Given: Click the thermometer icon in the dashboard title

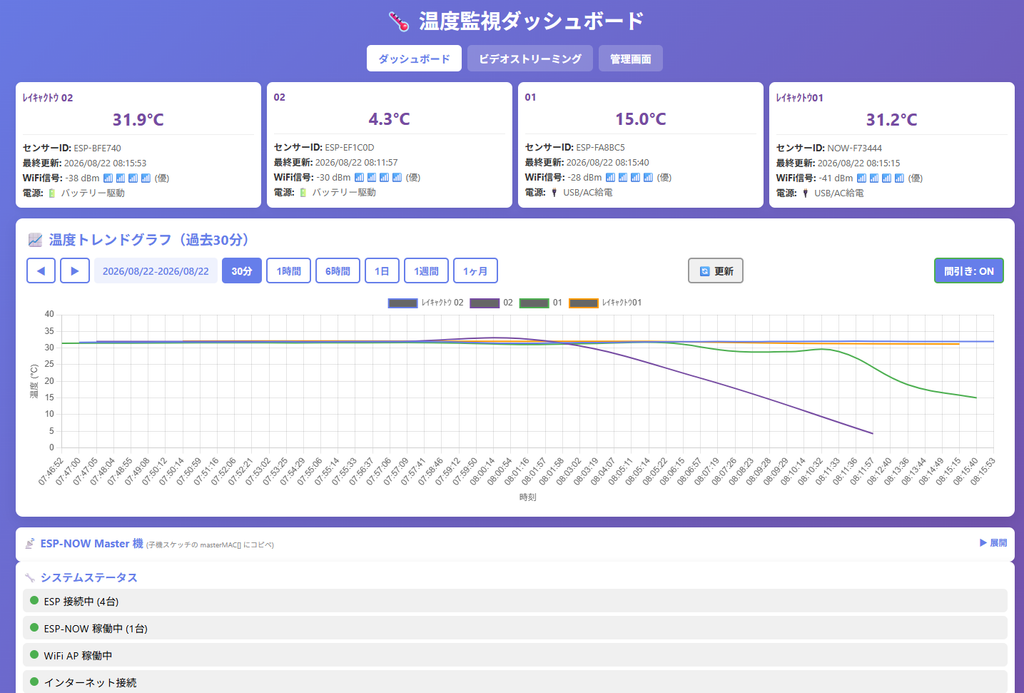Looking at the screenshot, I should pyautogui.click(x=398, y=22).
